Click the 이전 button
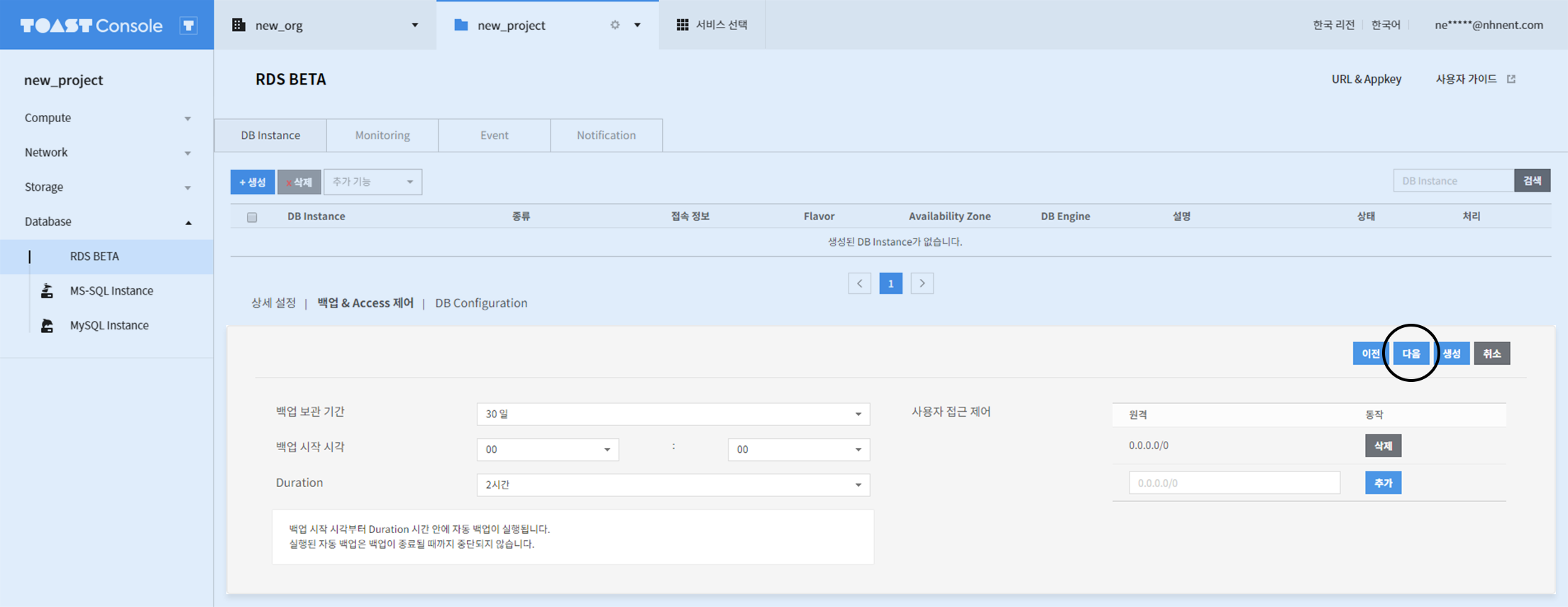1568x607 pixels. tap(1371, 354)
